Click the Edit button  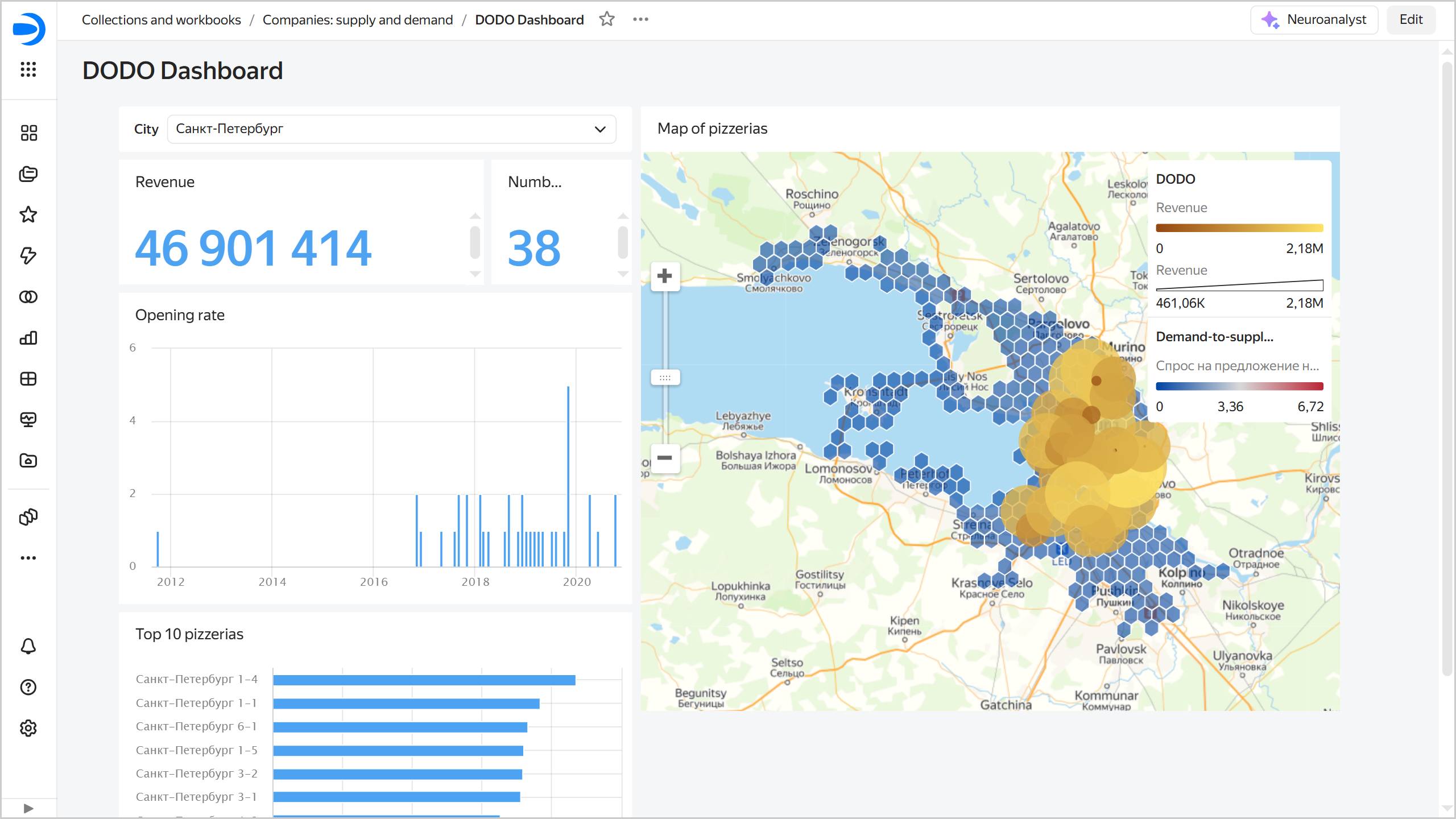click(1411, 19)
